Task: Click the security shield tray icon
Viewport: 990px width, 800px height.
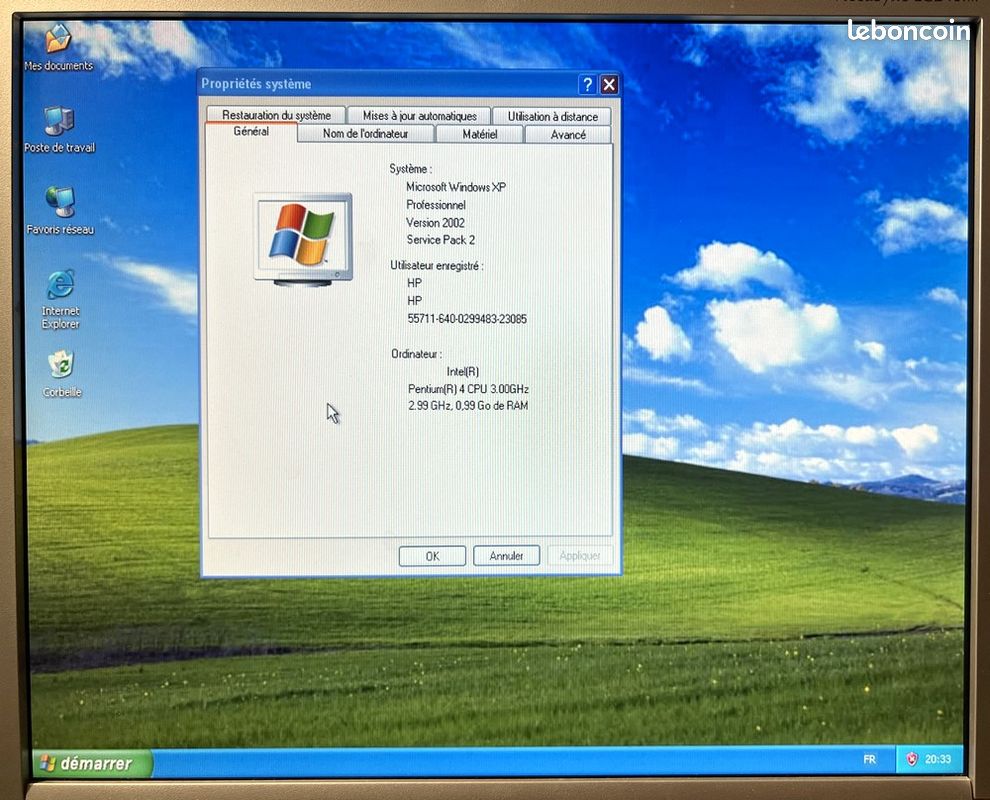Action: [x=911, y=759]
